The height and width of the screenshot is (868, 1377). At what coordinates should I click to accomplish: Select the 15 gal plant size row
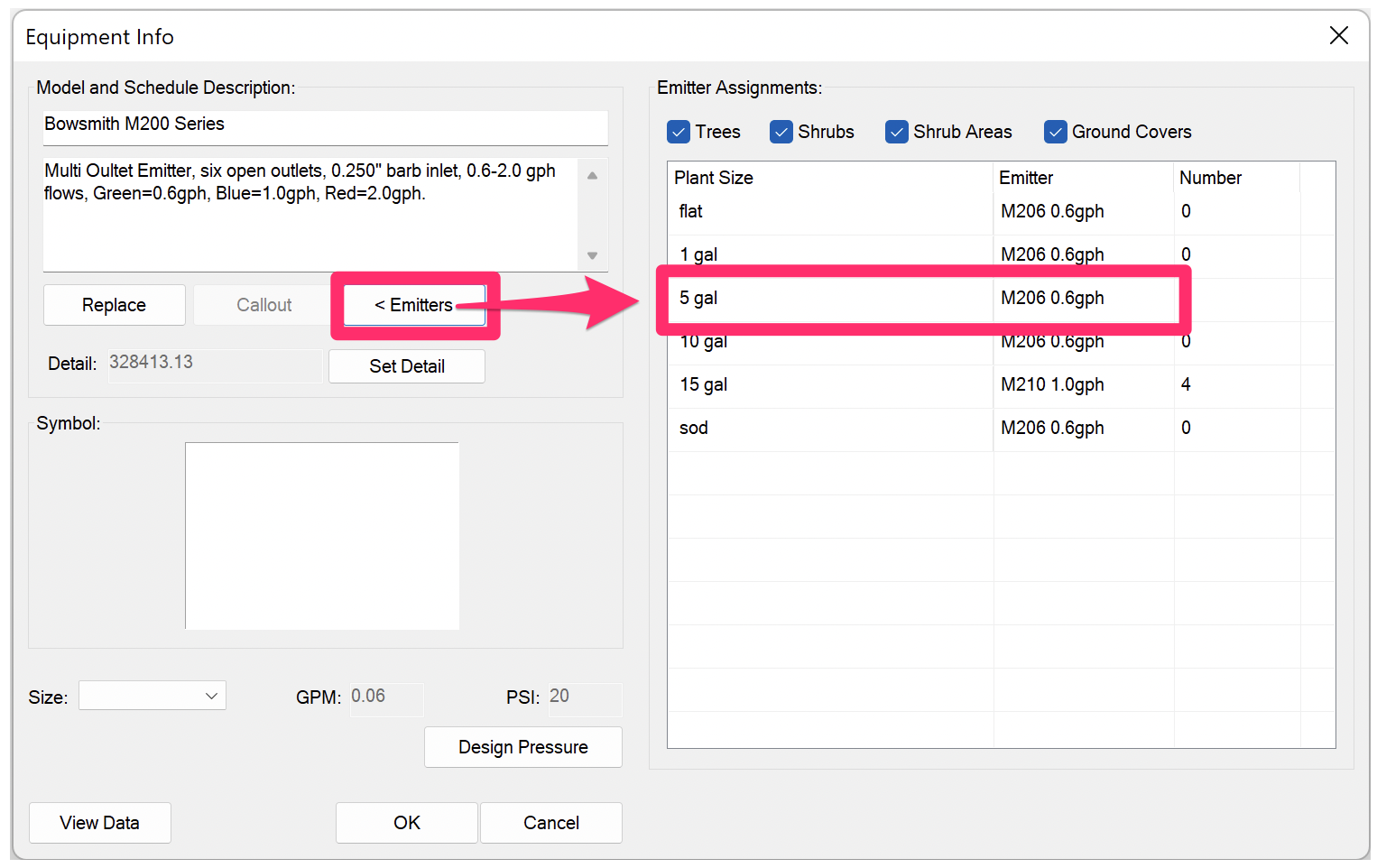coord(1002,386)
